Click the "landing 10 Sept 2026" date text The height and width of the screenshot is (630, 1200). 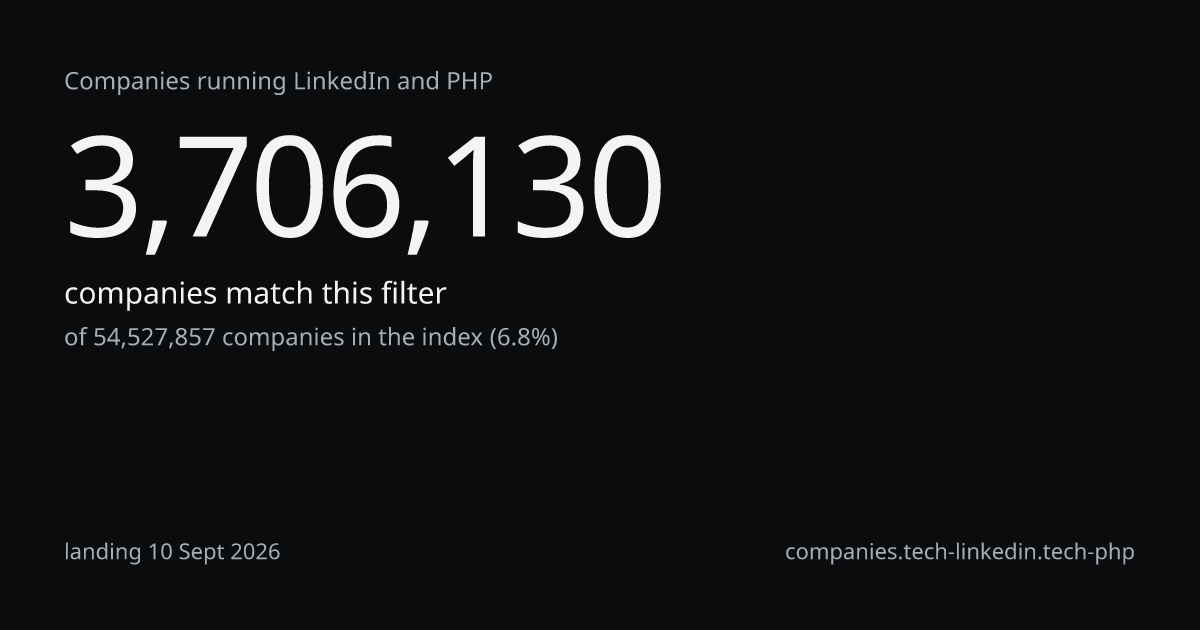coord(172,552)
